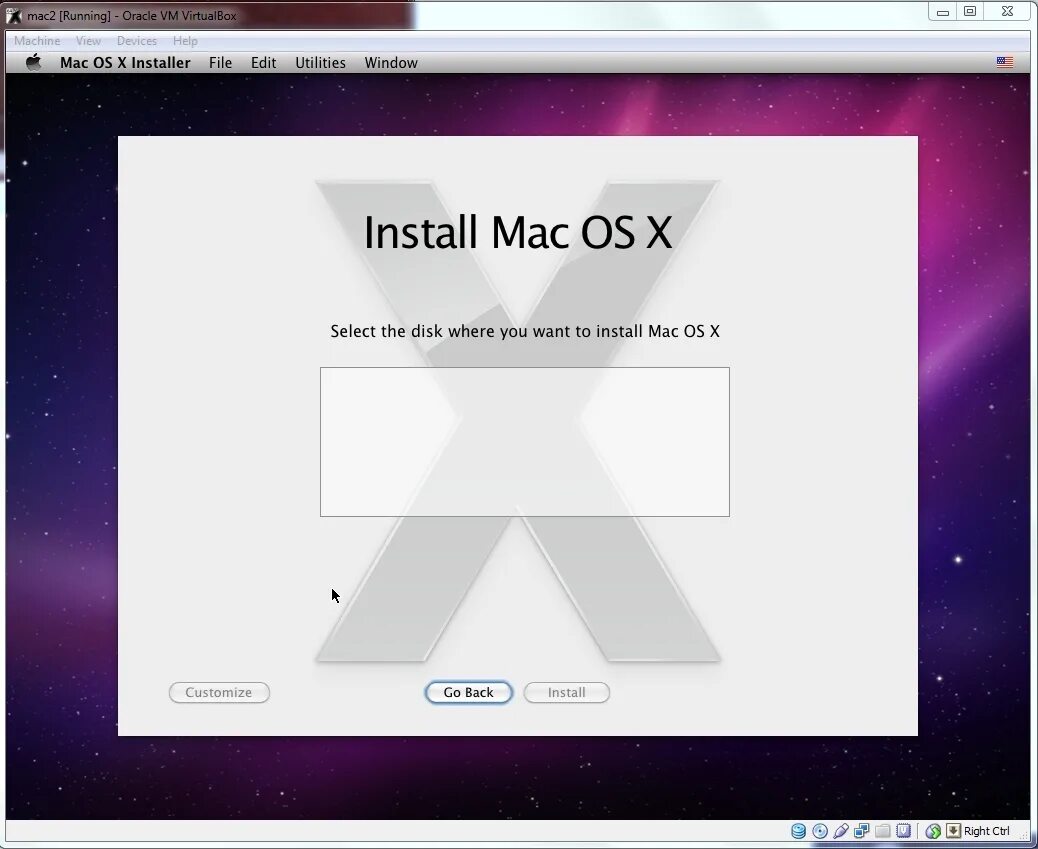
Task: Open the Utilities menu
Action: (320, 63)
